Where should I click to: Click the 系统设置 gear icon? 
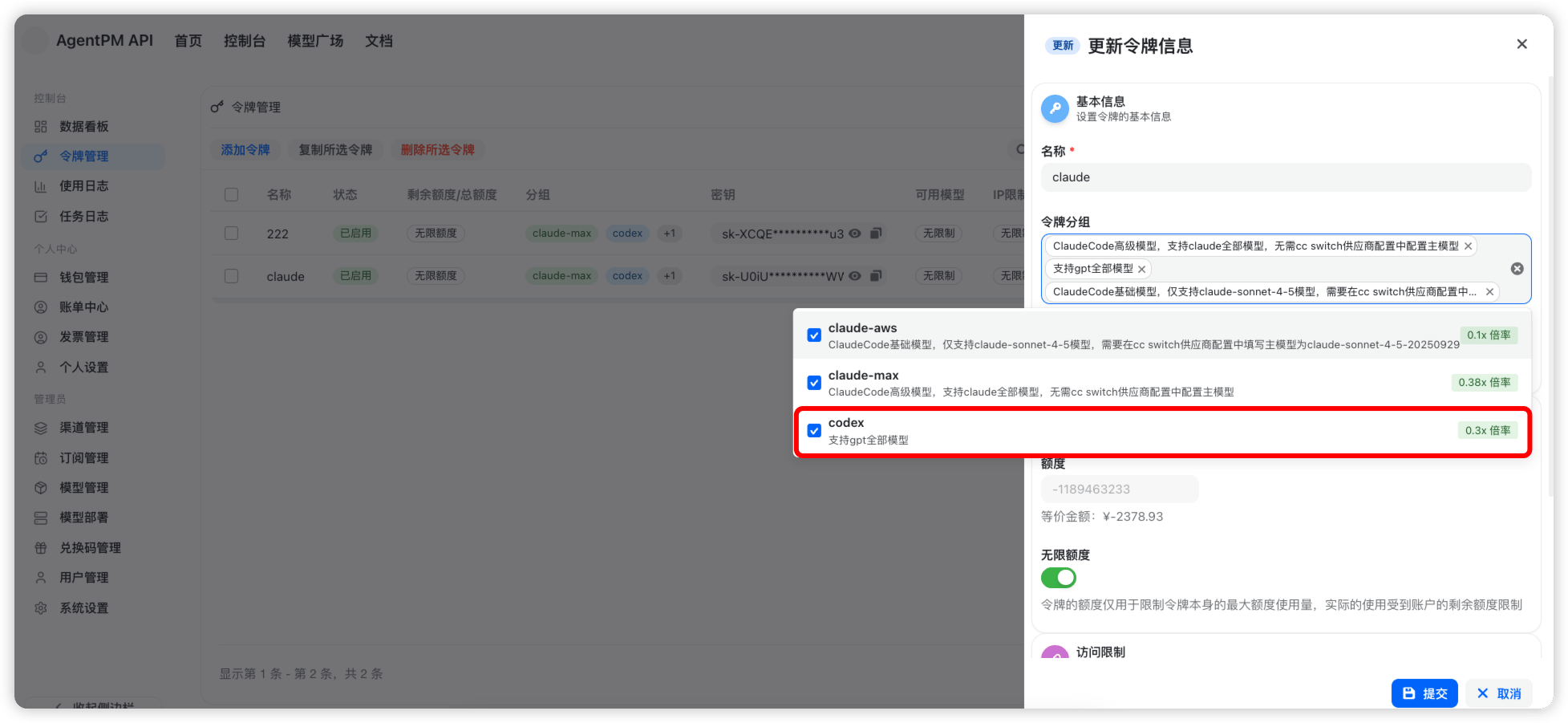coord(40,608)
